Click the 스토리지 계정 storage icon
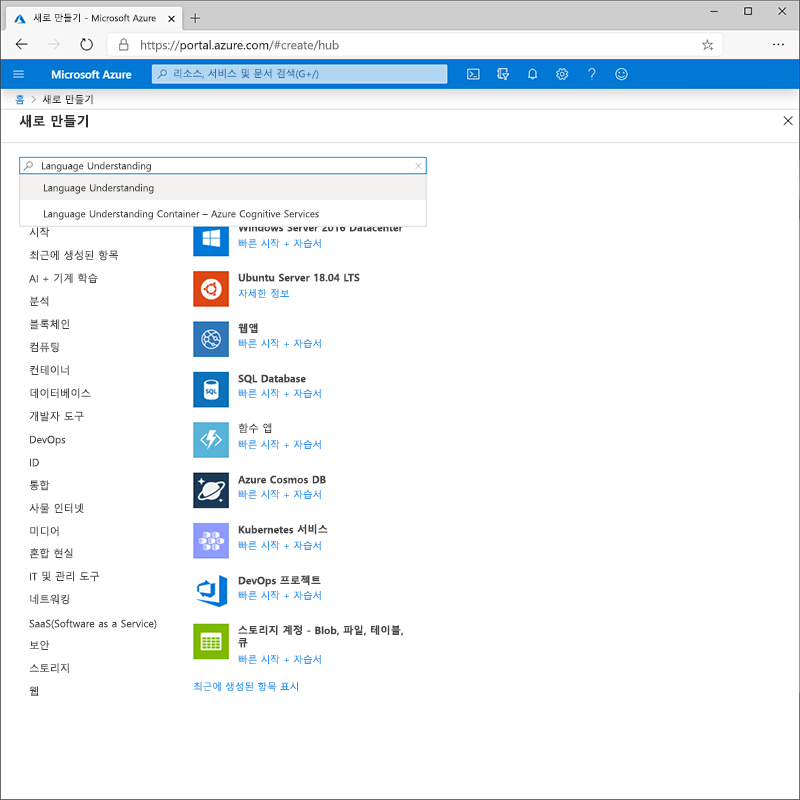The width and height of the screenshot is (800, 800). 211,641
